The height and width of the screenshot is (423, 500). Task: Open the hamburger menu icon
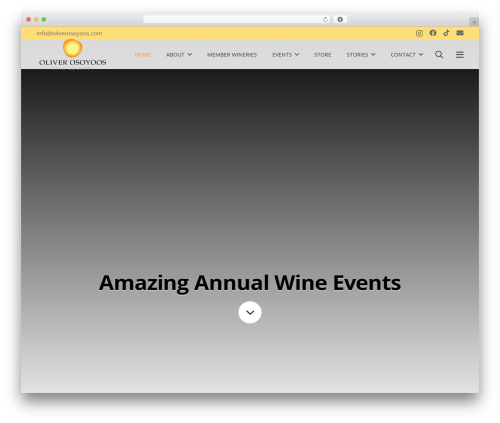pyautogui.click(x=460, y=55)
